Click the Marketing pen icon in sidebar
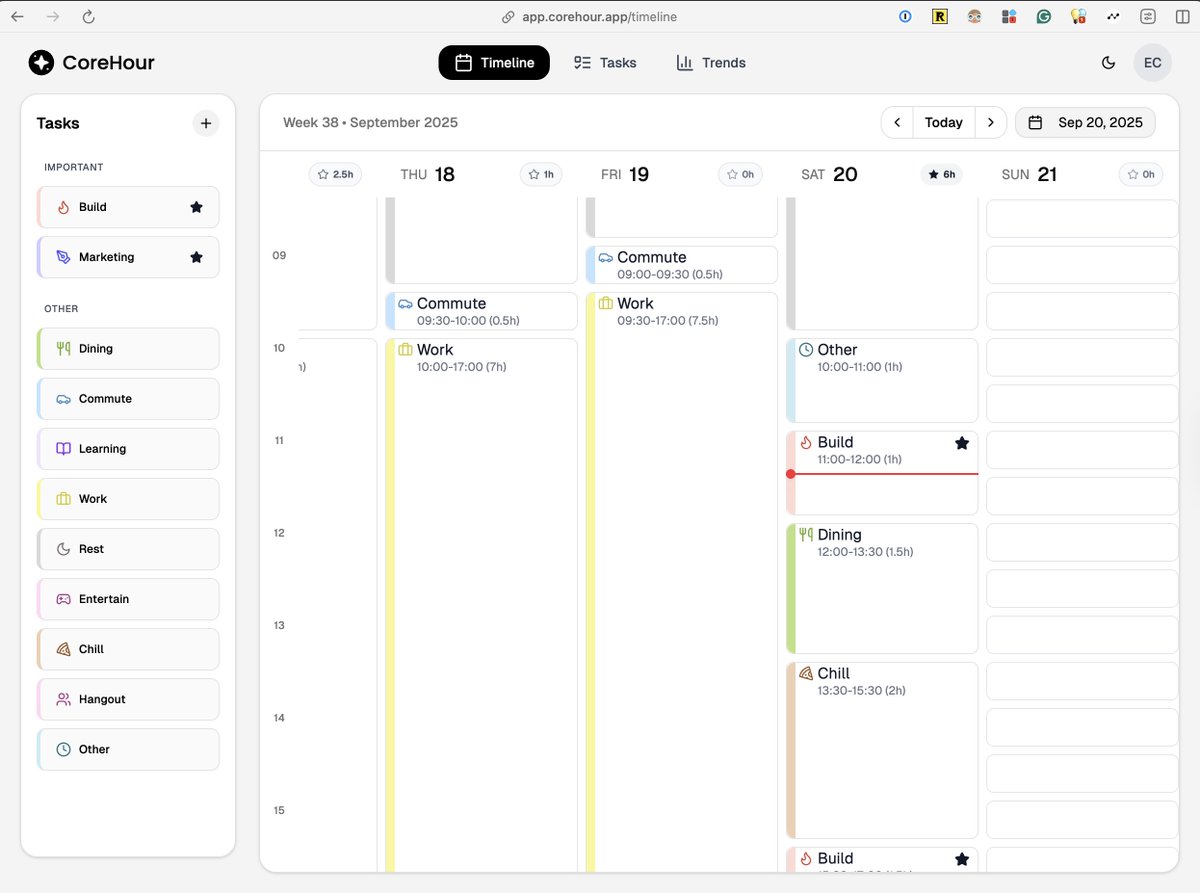The height and width of the screenshot is (893, 1200). tap(63, 257)
